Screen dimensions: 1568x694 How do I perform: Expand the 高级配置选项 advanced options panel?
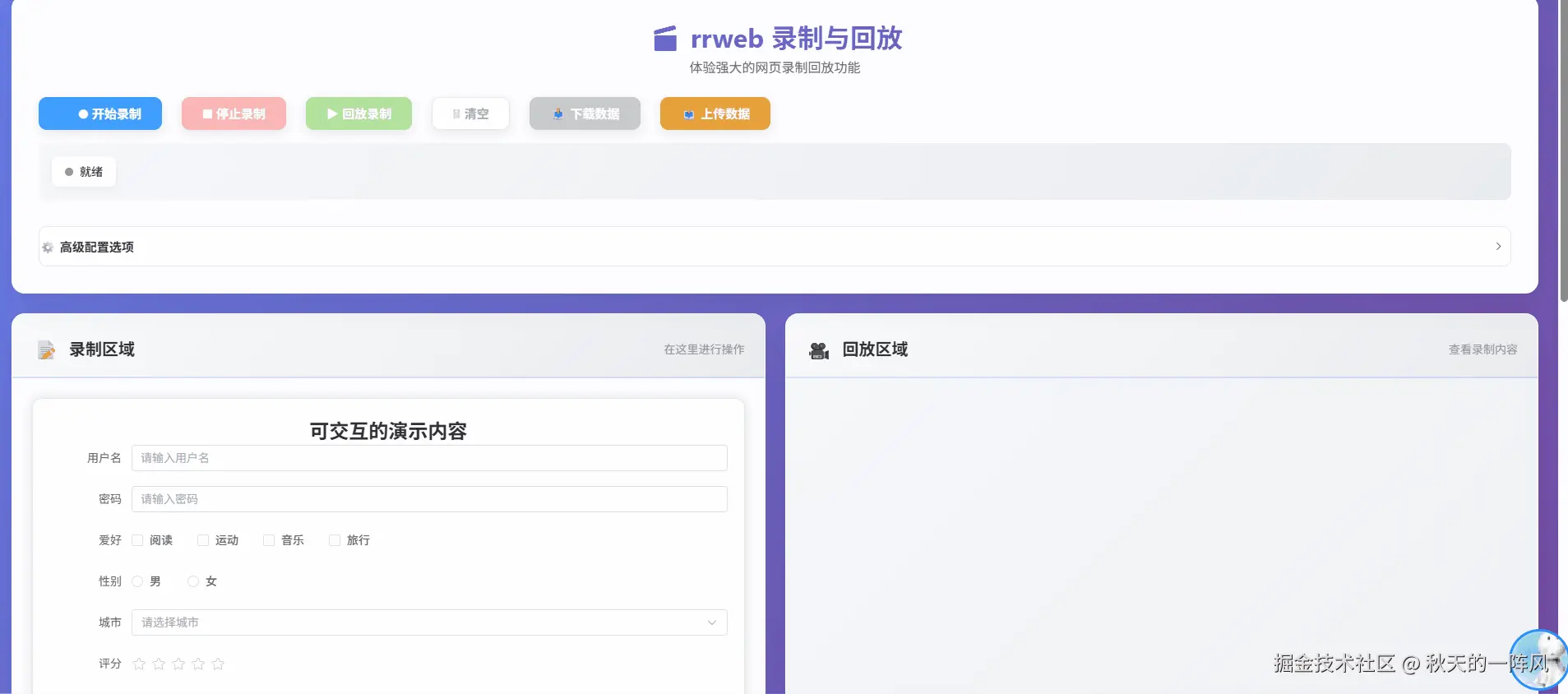pyautogui.click(x=775, y=247)
